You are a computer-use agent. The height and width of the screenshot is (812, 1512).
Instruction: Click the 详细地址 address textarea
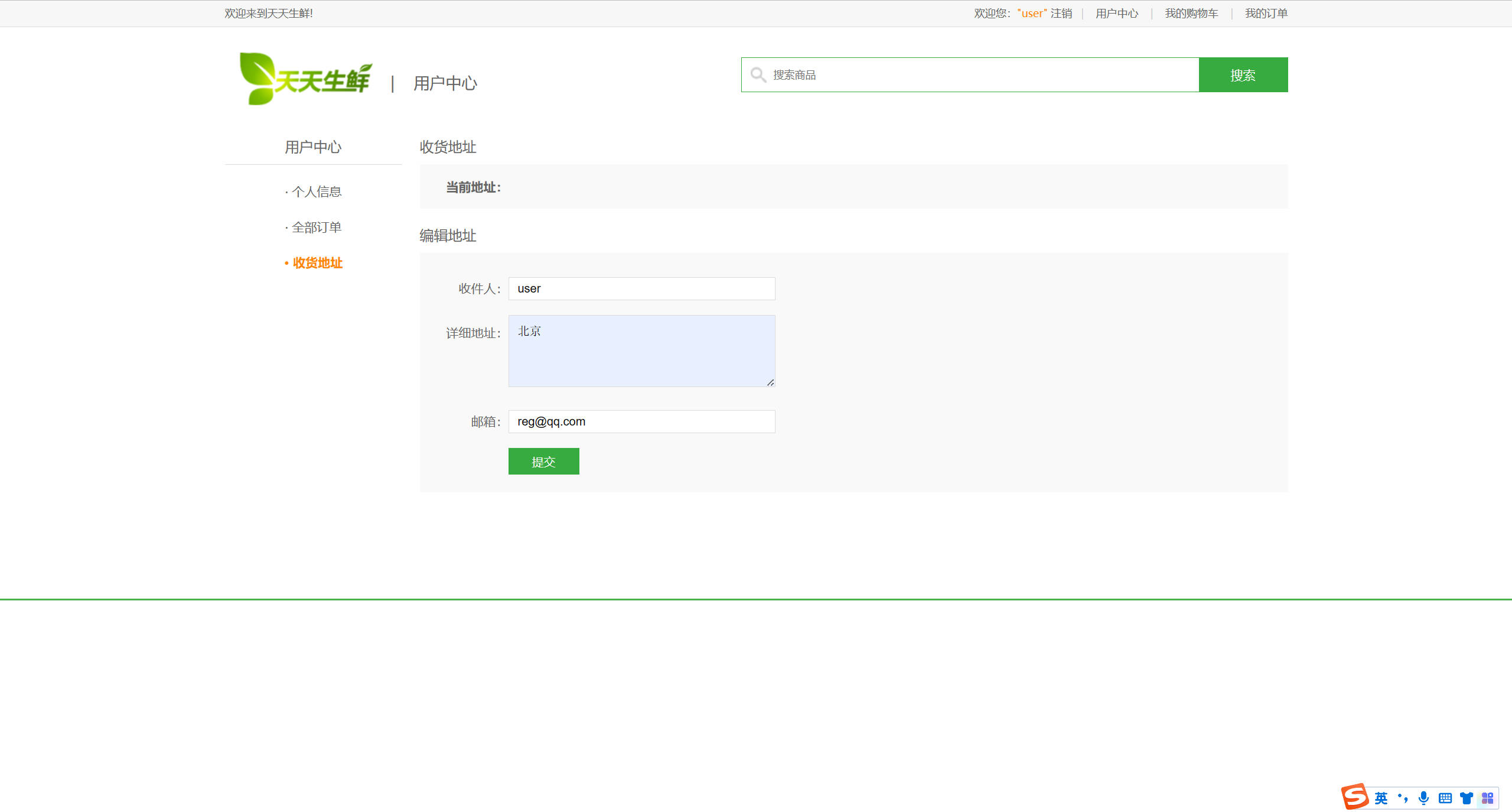click(641, 350)
